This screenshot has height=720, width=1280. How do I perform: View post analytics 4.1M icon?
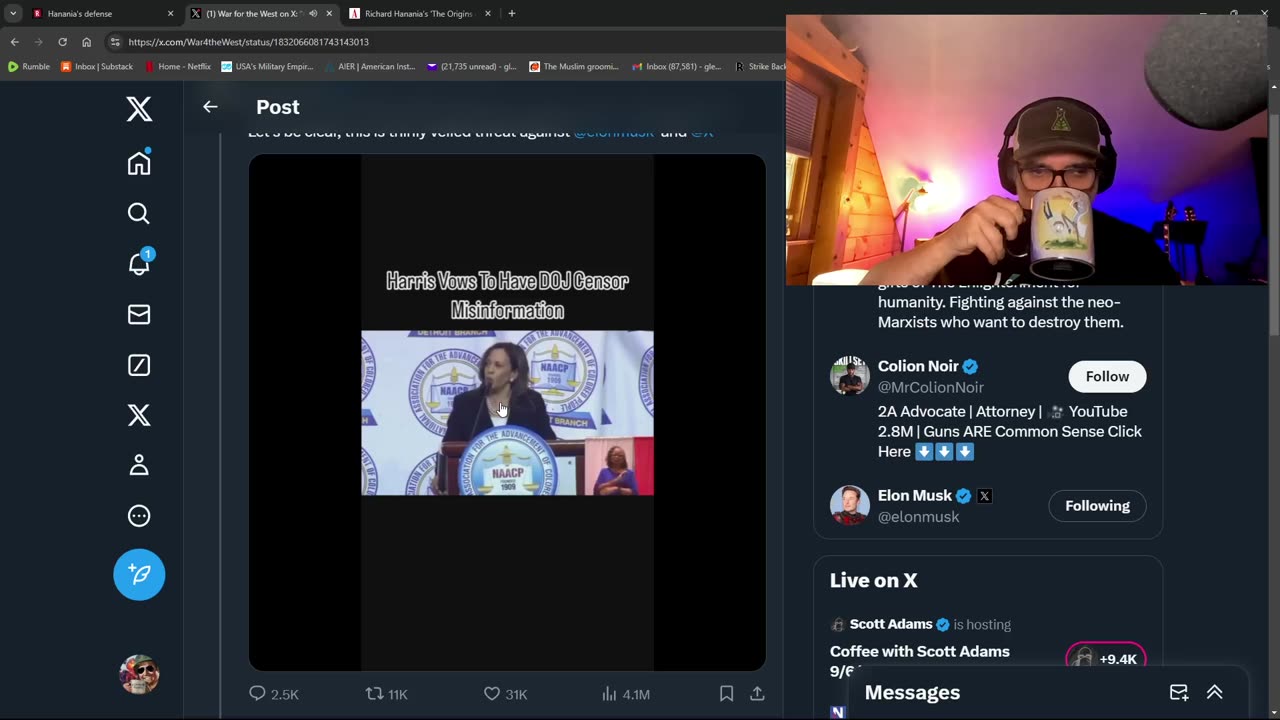tap(609, 693)
